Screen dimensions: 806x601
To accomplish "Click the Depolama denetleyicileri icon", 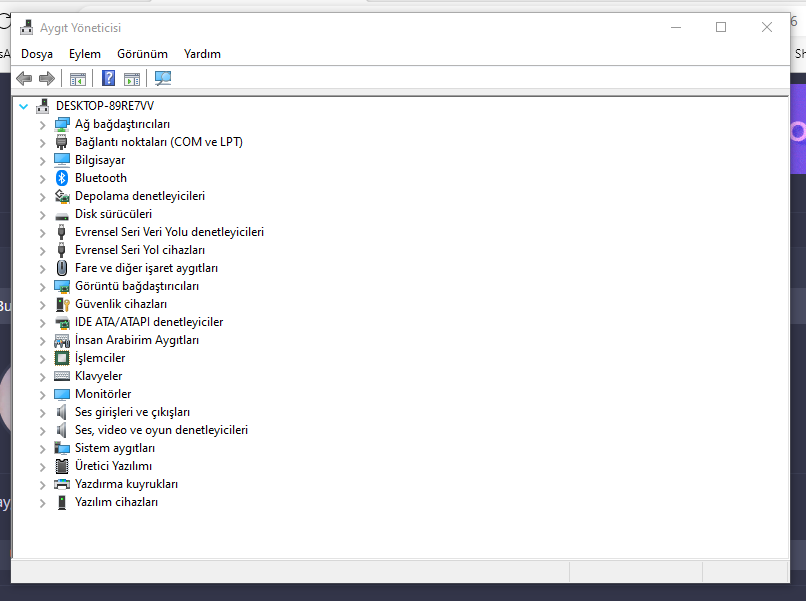I will click(x=62, y=196).
